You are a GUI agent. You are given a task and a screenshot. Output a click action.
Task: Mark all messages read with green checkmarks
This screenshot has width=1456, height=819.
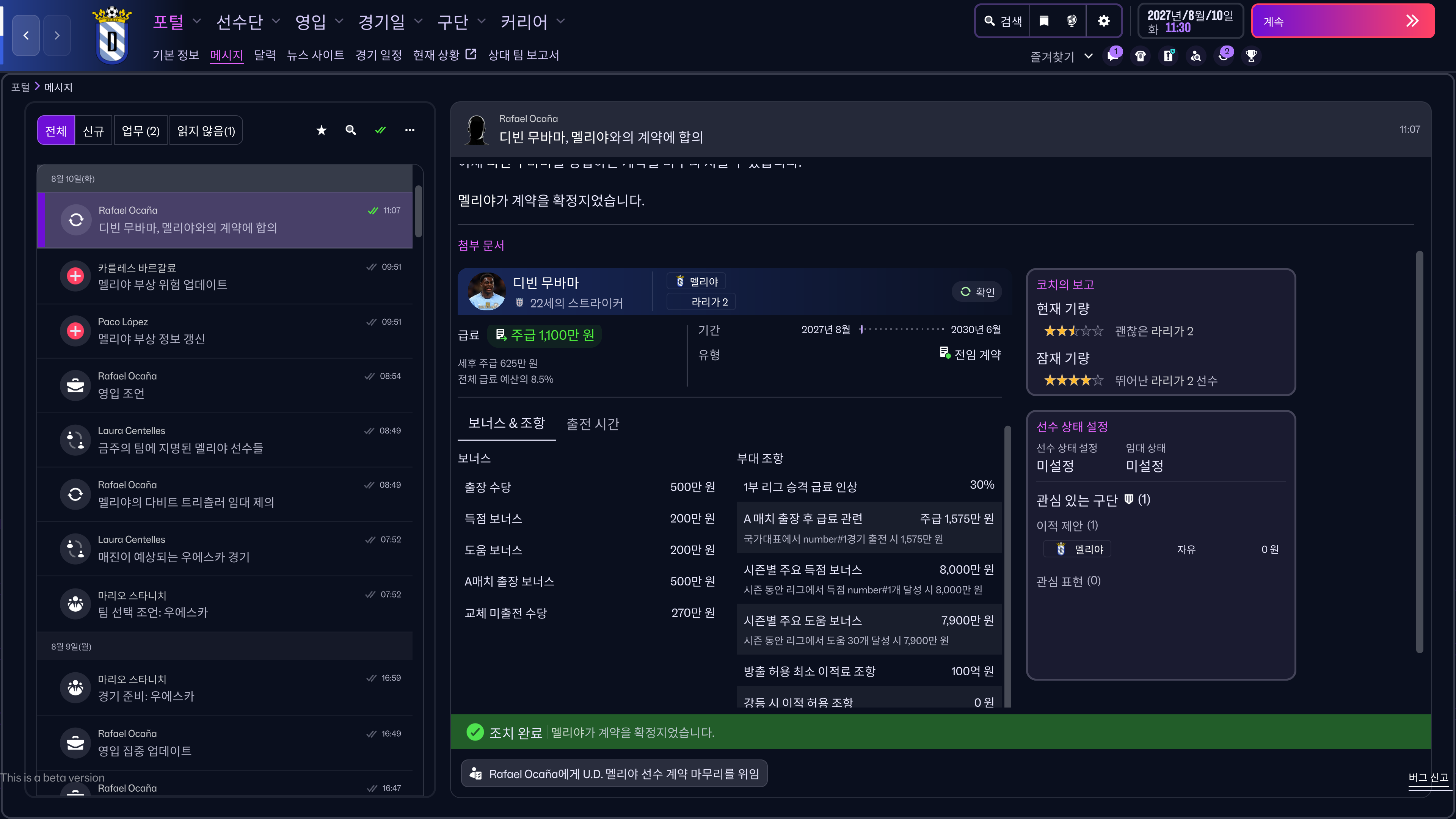pos(380,130)
